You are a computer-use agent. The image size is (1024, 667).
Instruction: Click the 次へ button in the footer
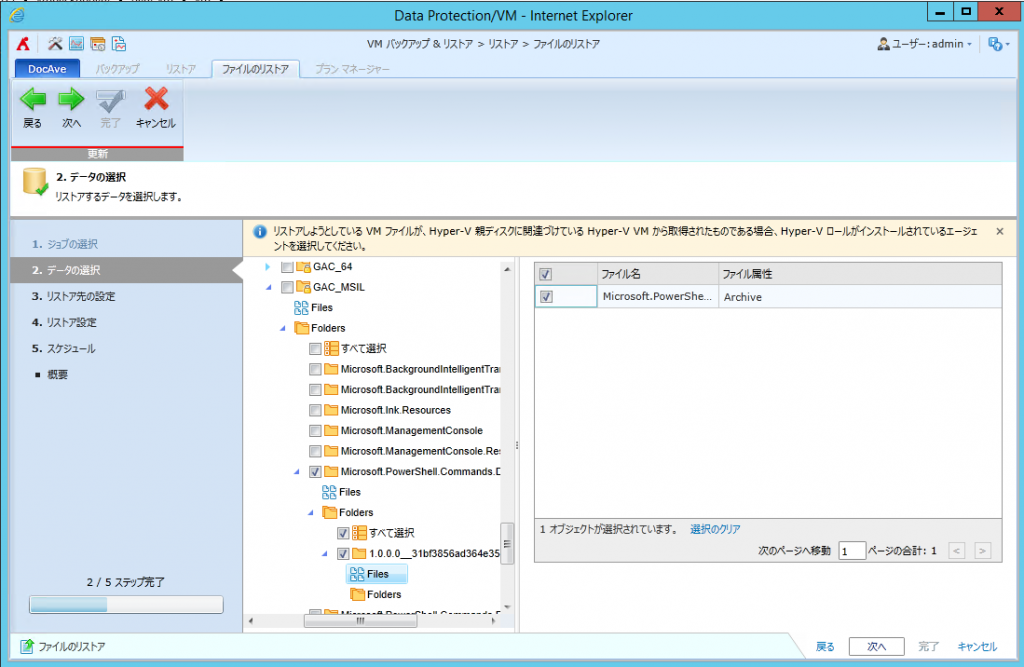coord(876,646)
